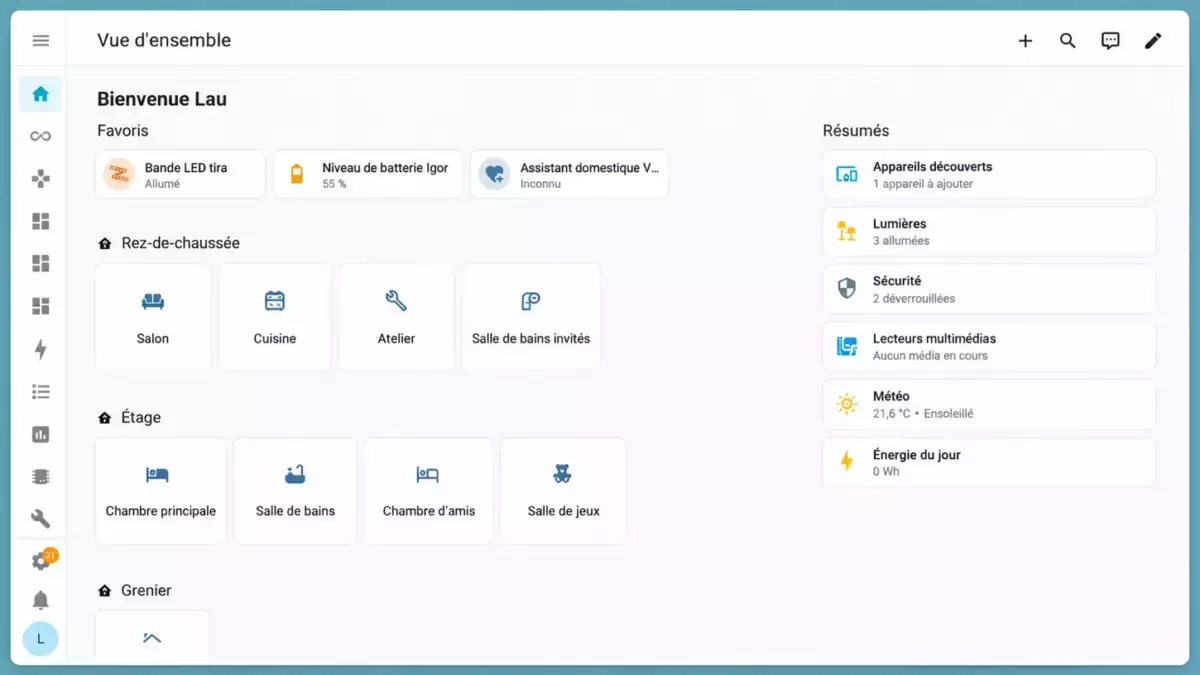Click the "Bande LED tira" label
Viewport: 1200px width, 675px height.
[186, 168]
